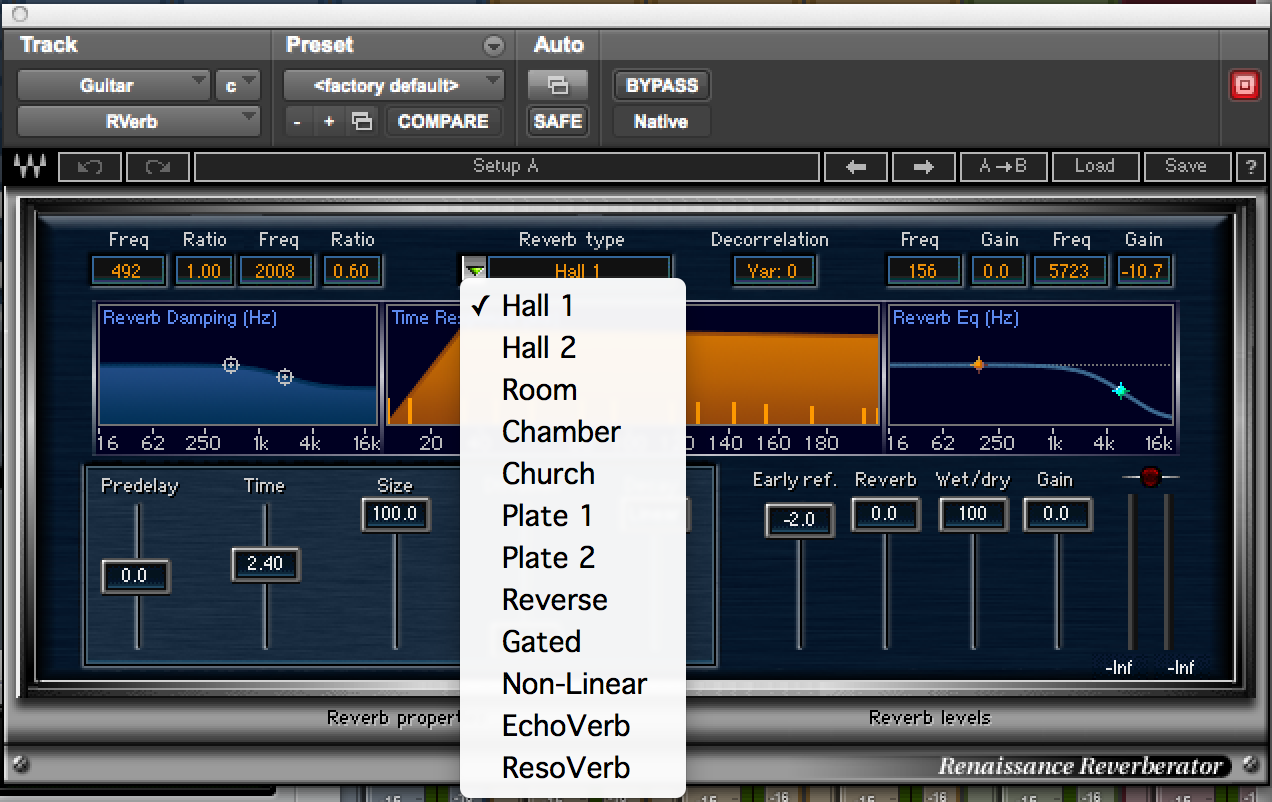Choose Room from the reverb type menu
Image resolution: width=1272 pixels, height=802 pixels.
point(573,390)
